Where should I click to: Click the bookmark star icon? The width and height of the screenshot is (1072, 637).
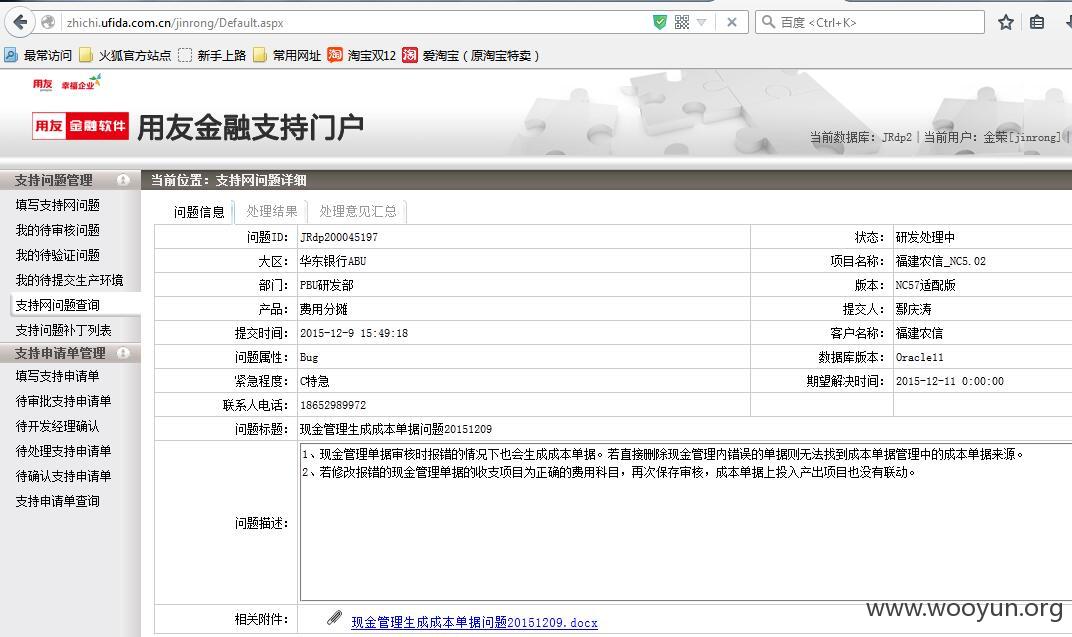[x=1006, y=23]
